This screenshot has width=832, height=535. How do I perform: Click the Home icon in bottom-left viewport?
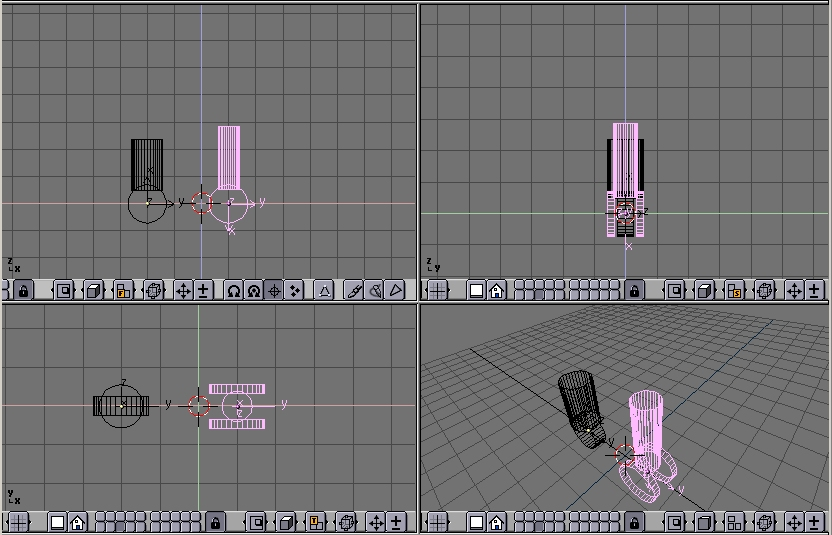tap(77, 522)
